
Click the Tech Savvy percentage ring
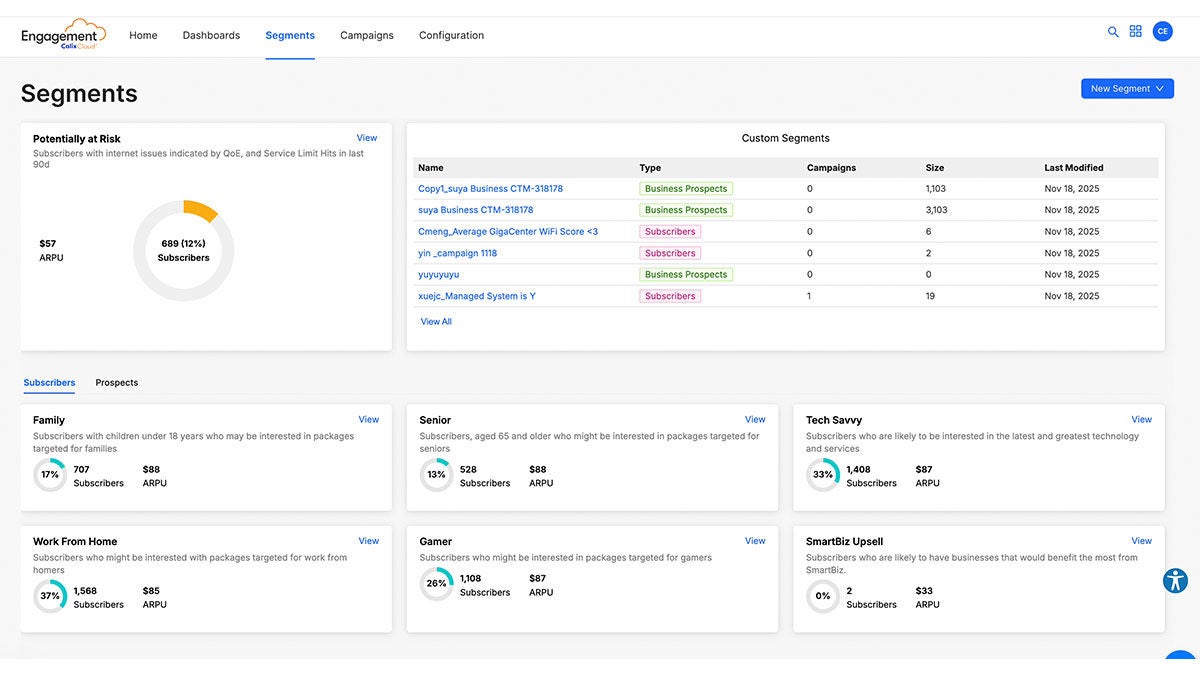(822, 475)
